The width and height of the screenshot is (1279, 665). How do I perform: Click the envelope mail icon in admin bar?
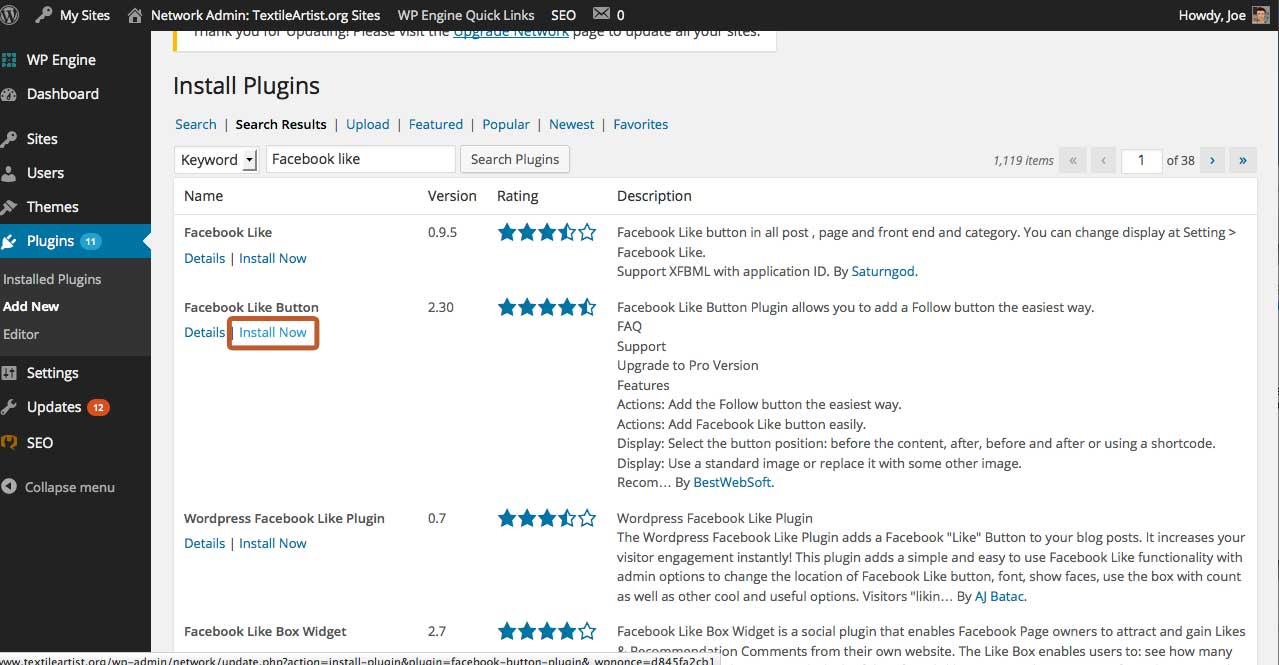click(600, 14)
